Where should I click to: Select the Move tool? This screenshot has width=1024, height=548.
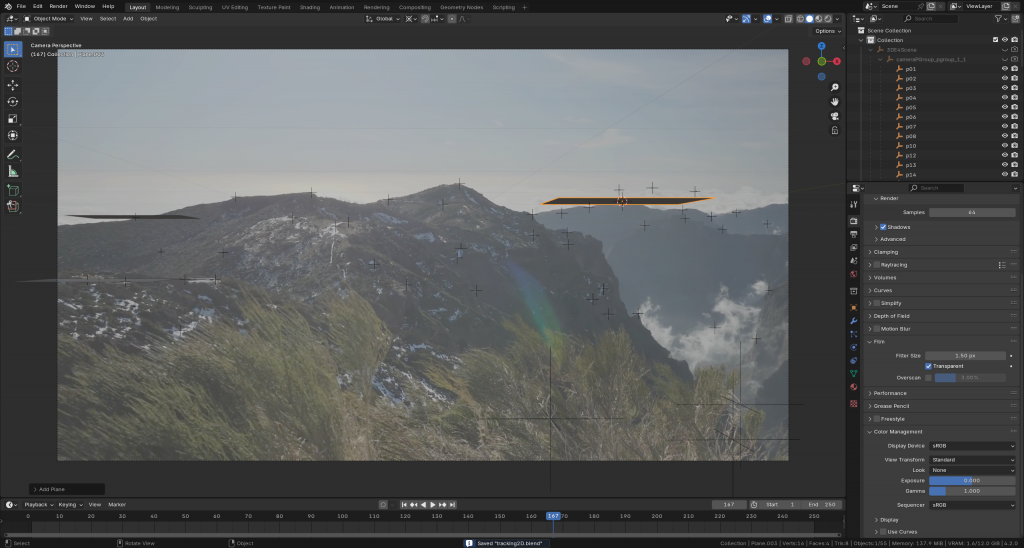pyautogui.click(x=12, y=85)
